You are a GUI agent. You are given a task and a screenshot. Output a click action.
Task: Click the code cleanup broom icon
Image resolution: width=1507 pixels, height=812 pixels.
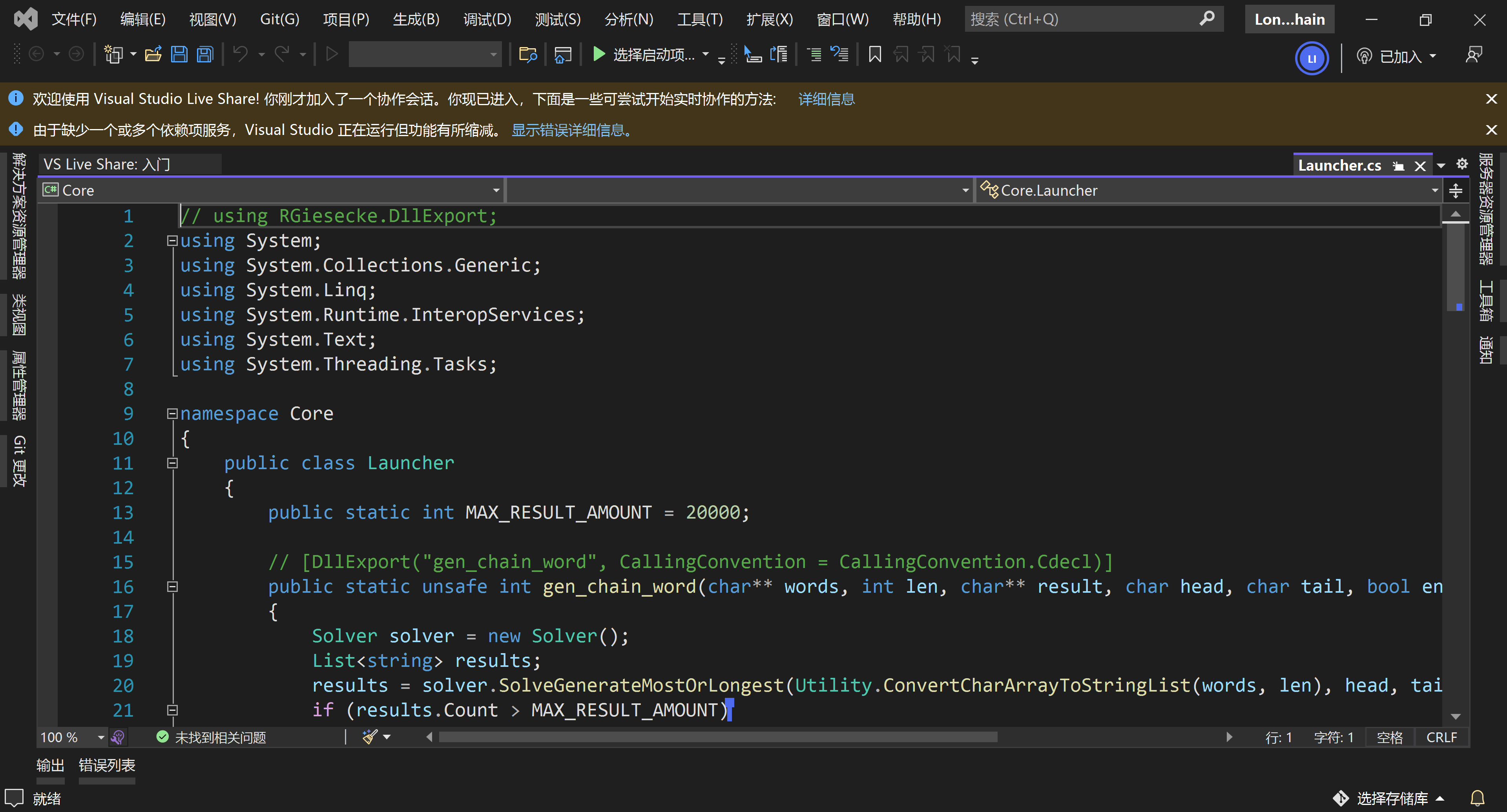tap(370, 737)
